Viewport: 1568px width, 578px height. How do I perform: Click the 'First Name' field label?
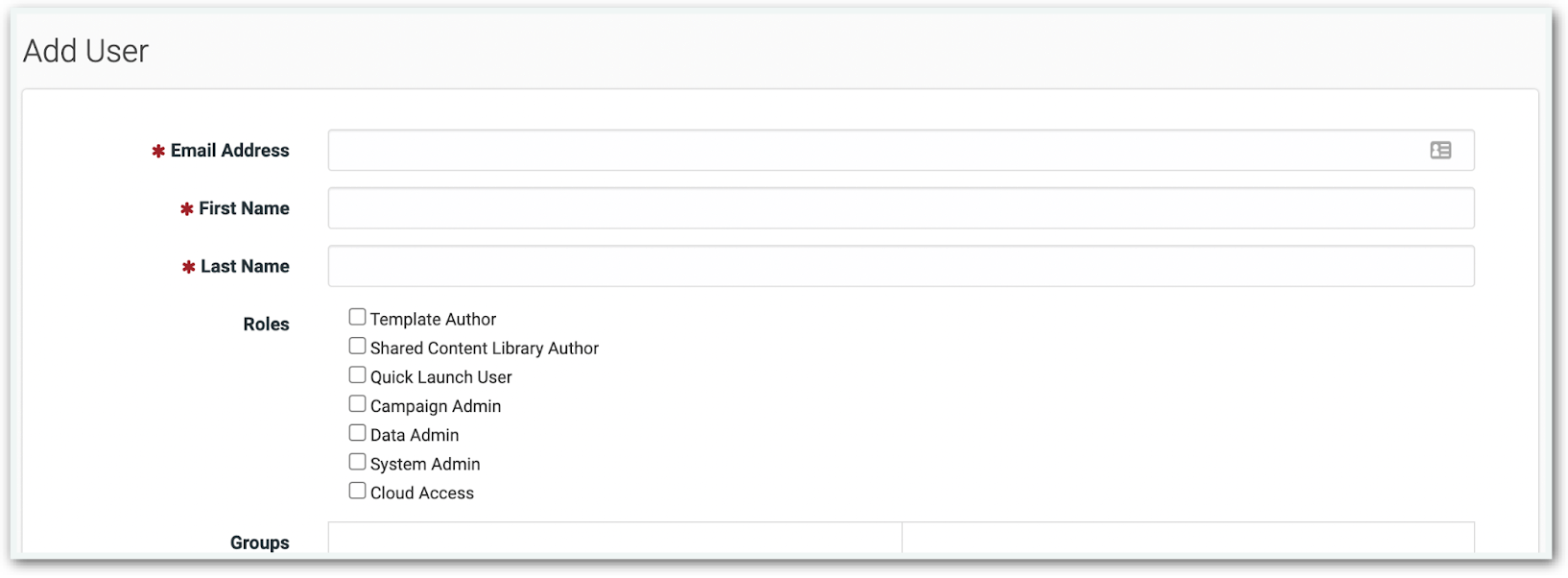244,208
